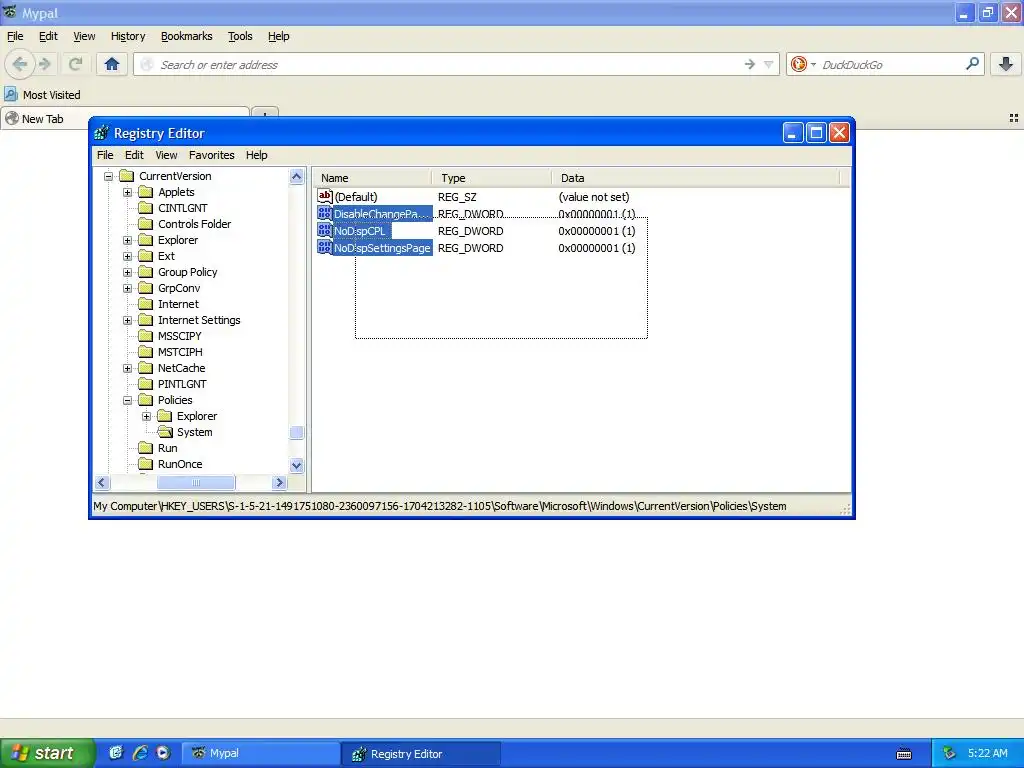Viewport: 1024px width, 768px height.
Task: Expand the Internet Settings tree node
Action: coord(127,320)
